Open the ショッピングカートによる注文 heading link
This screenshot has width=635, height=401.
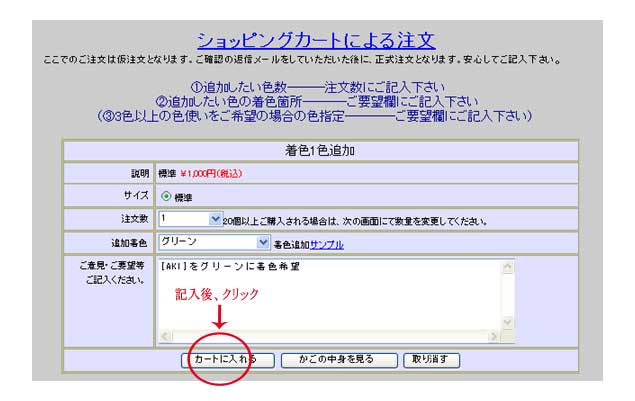pos(316,41)
